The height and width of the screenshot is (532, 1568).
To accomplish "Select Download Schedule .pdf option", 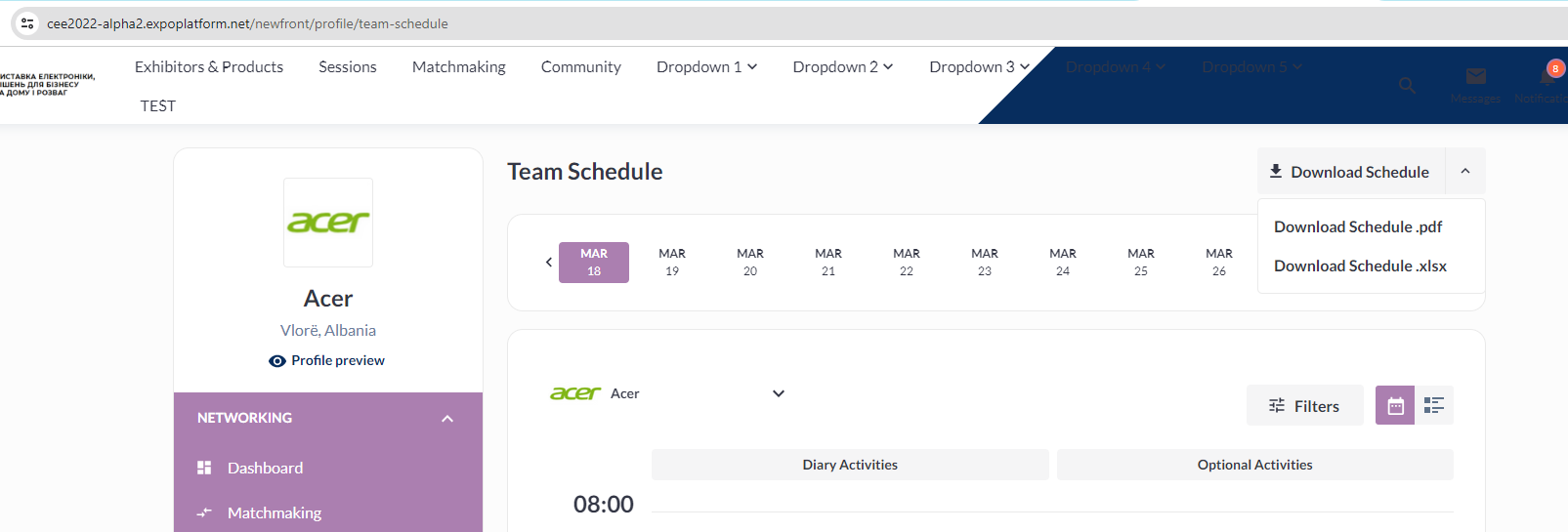I will tap(1358, 227).
